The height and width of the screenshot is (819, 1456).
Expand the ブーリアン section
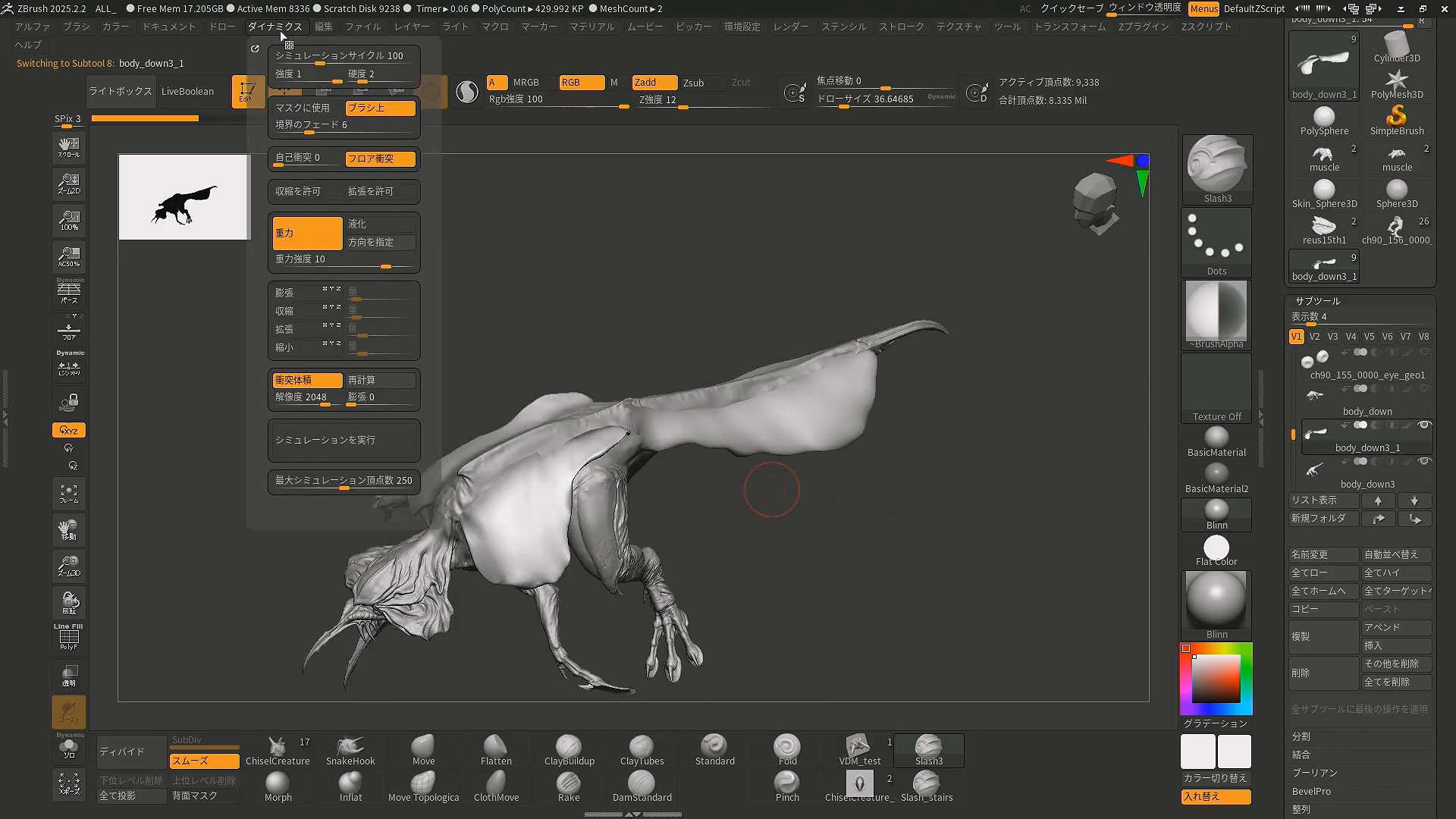(x=1314, y=773)
